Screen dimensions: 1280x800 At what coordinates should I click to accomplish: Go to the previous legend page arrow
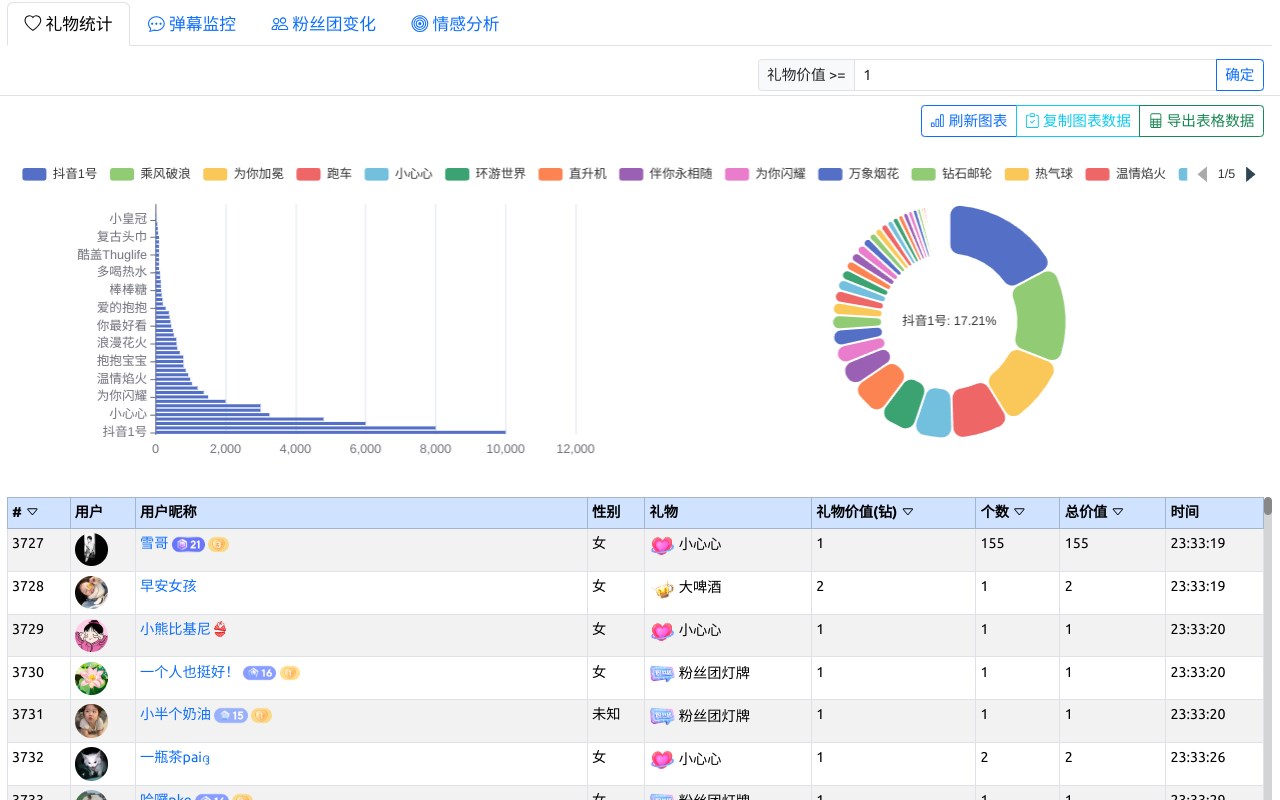pos(1203,174)
